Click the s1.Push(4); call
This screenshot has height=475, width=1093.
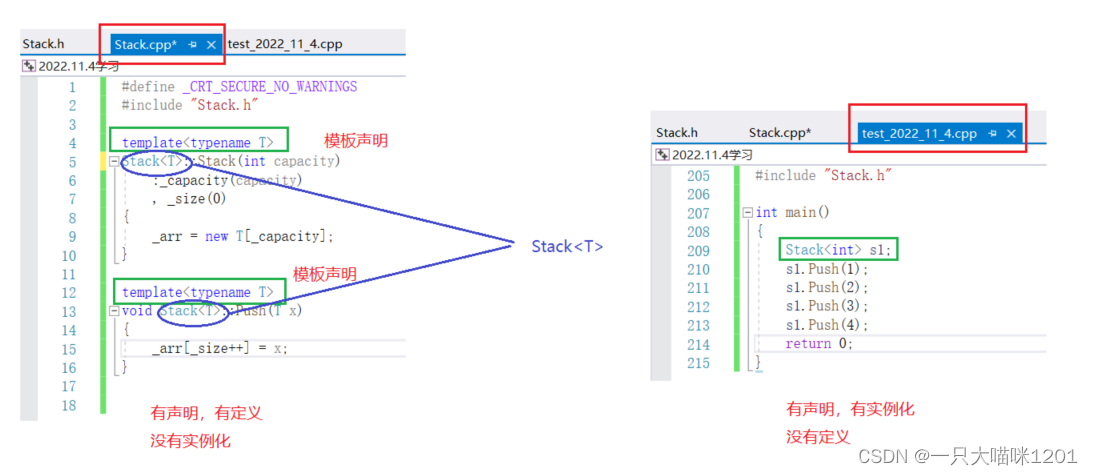[827, 325]
